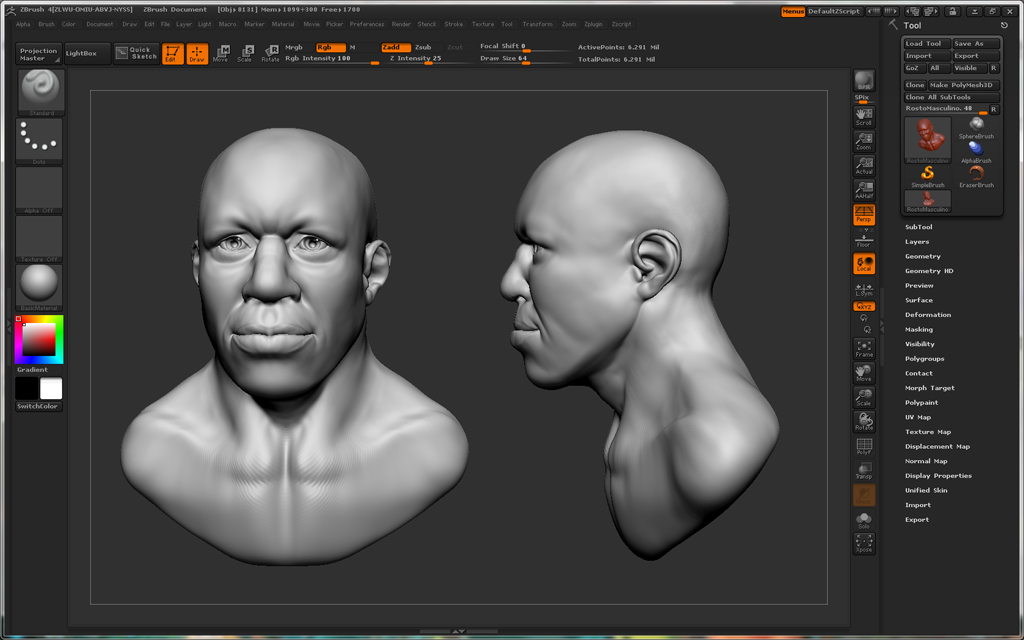
Task: Toggle Solo mode
Action: 864,520
